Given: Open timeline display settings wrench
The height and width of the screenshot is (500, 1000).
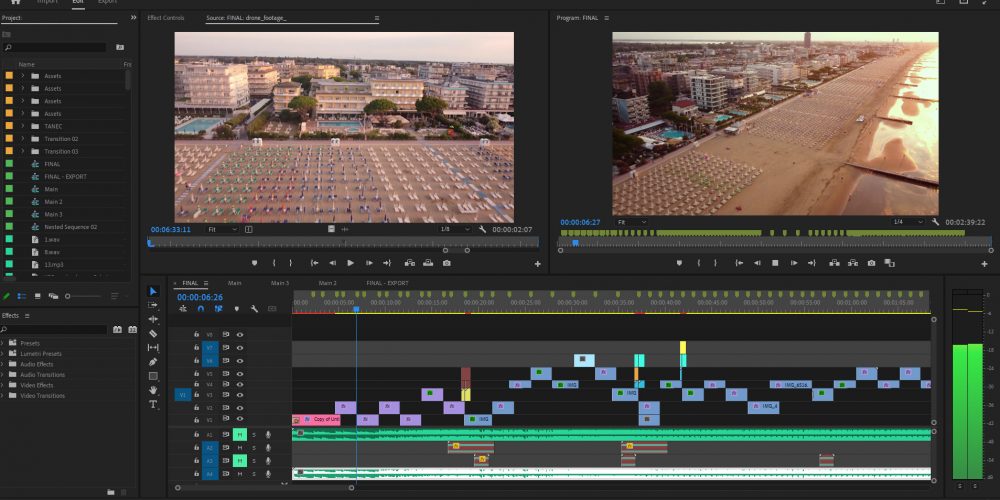Looking at the screenshot, I should click(254, 309).
